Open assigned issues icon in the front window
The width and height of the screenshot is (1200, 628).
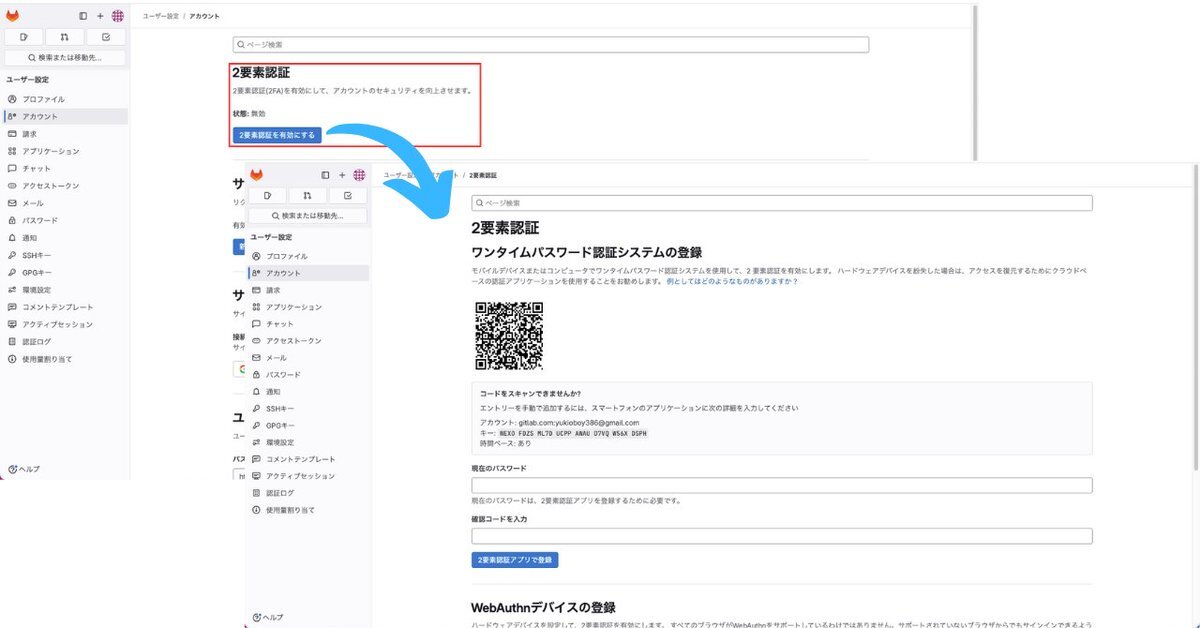point(267,195)
